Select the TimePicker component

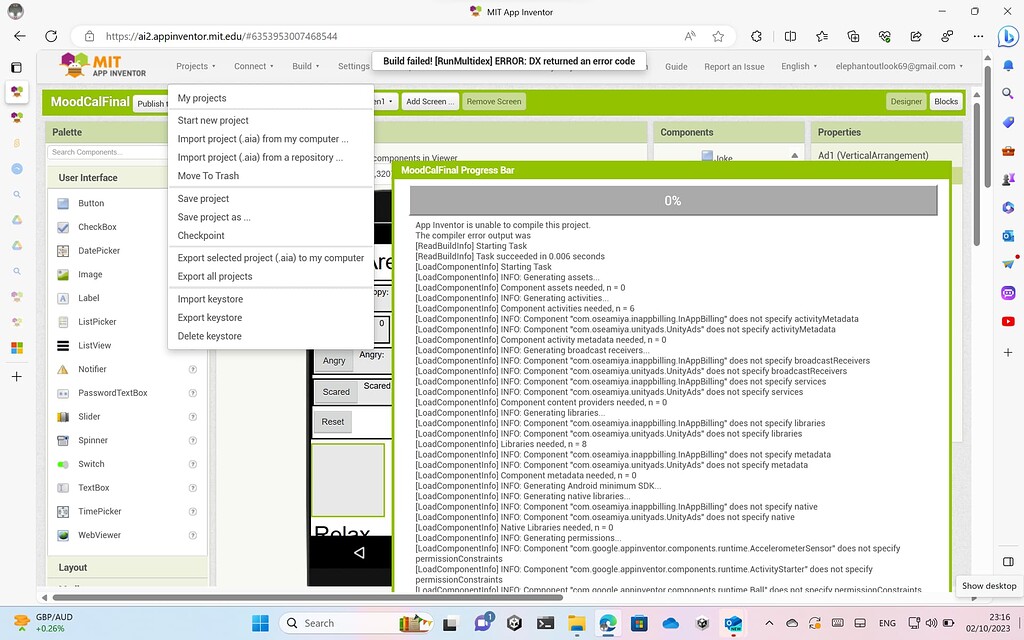[99, 511]
